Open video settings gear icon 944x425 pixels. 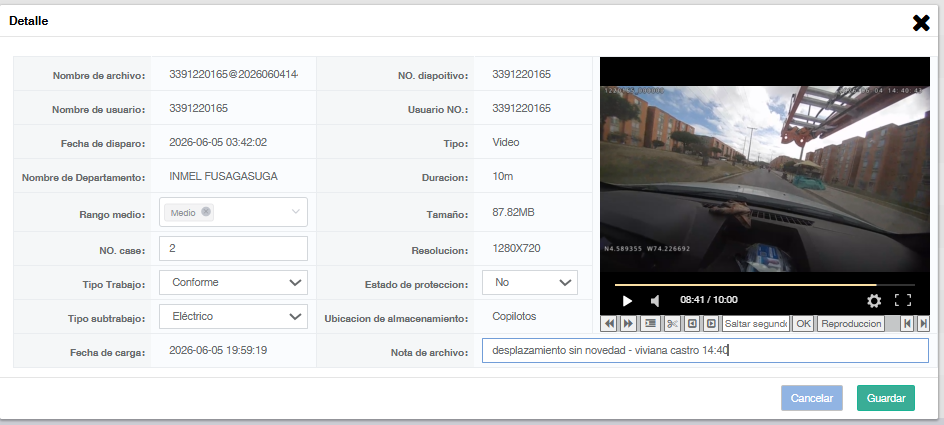pos(874,300)
